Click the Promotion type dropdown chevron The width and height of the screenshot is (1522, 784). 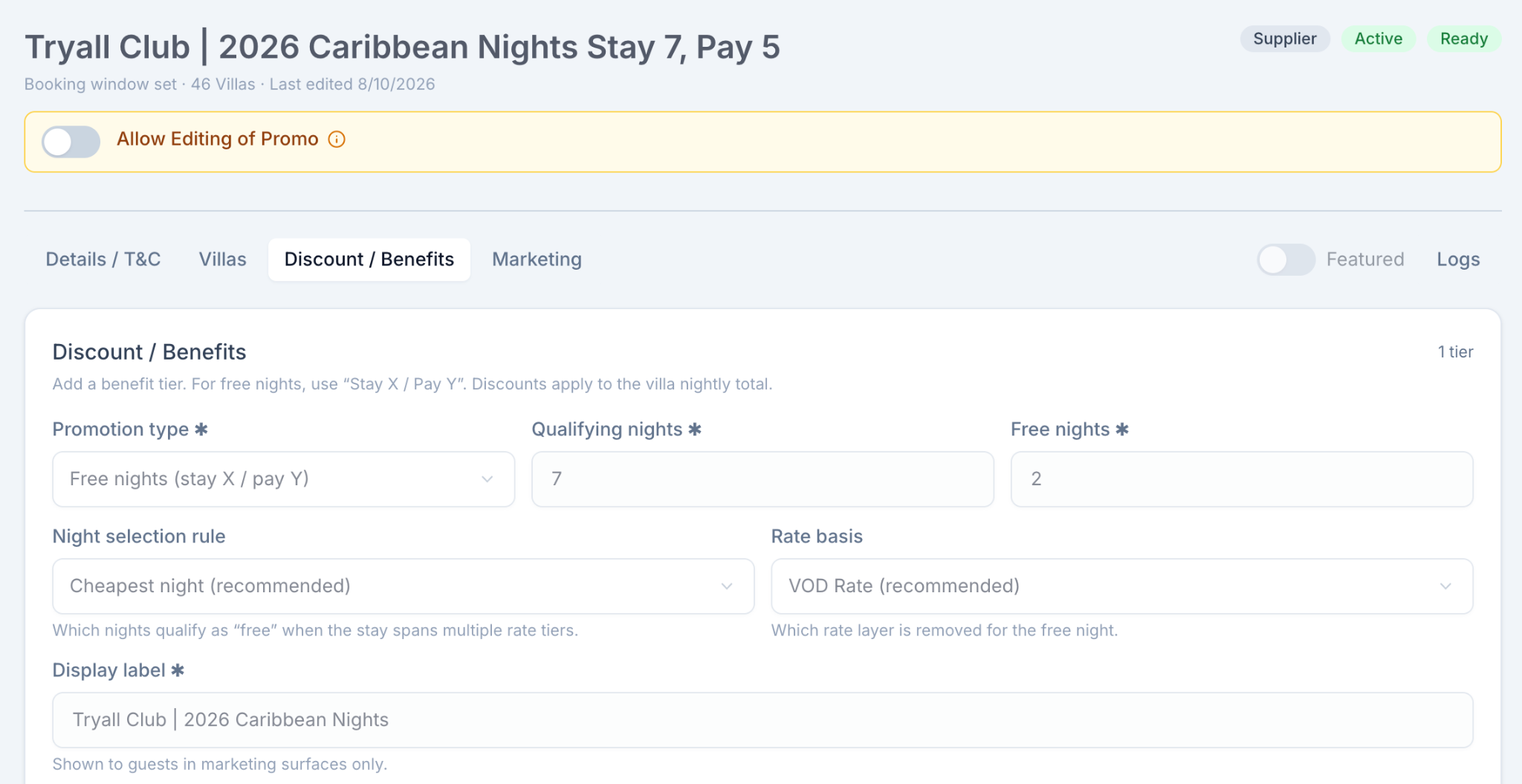488,479
